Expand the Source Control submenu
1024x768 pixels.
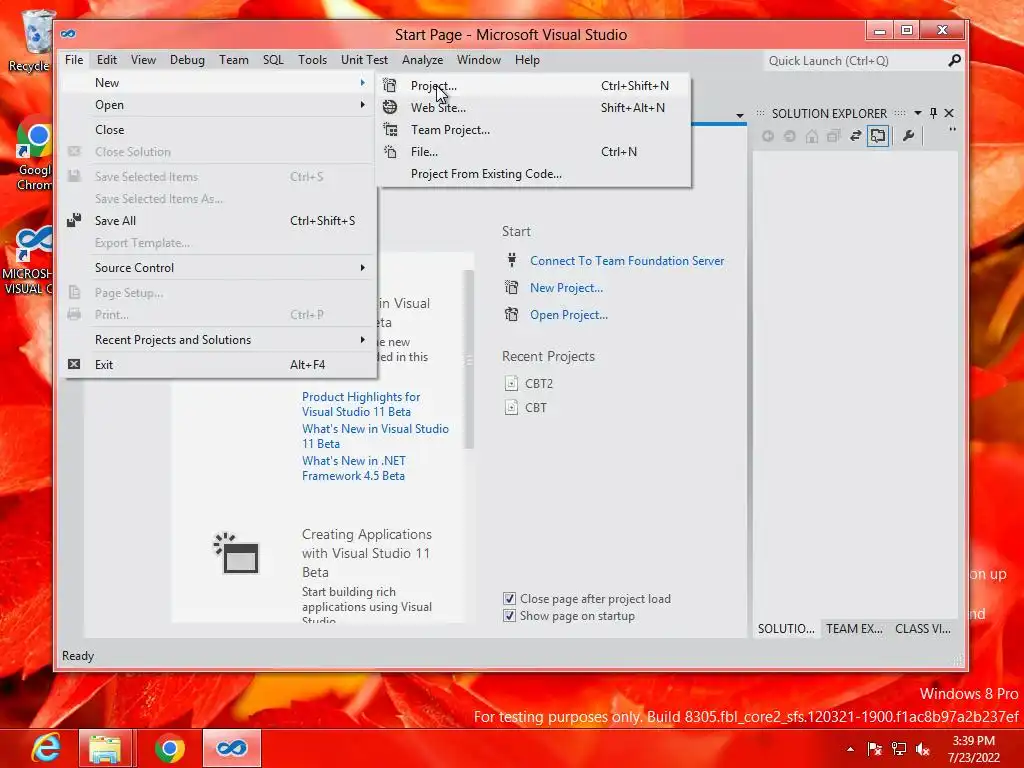pyautogui.click(x=362, y=268)
